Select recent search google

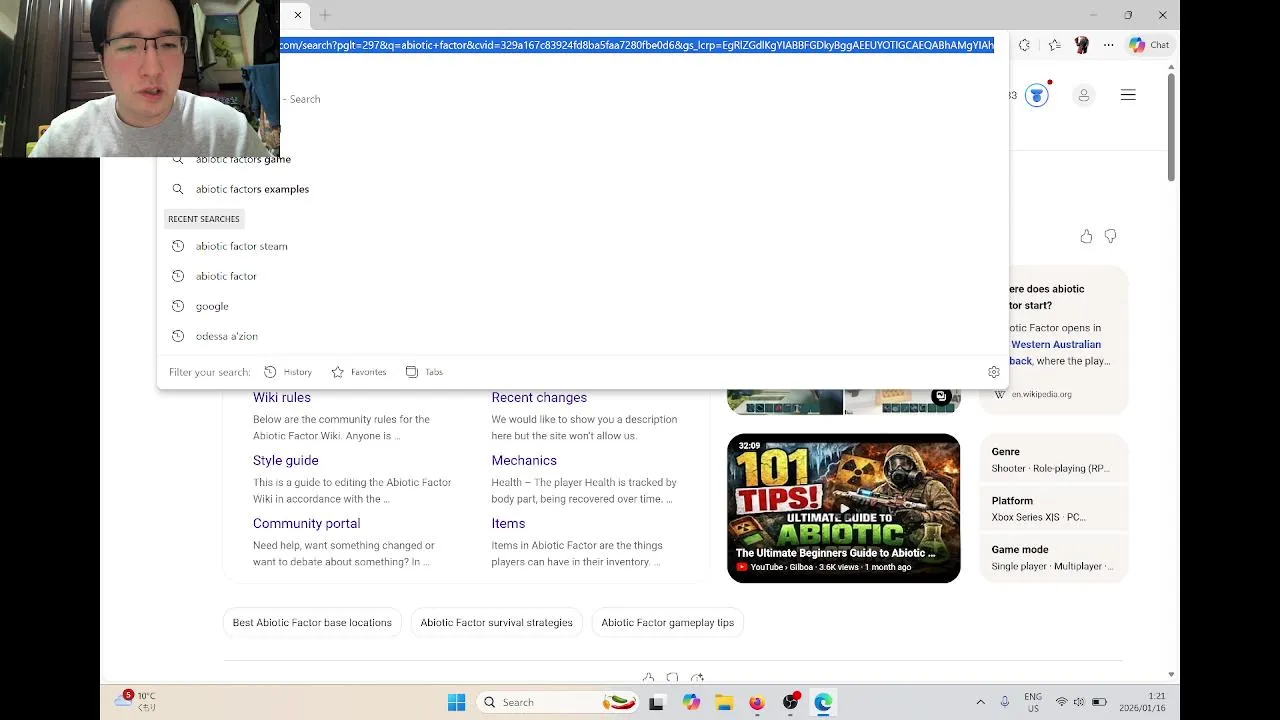582,306
